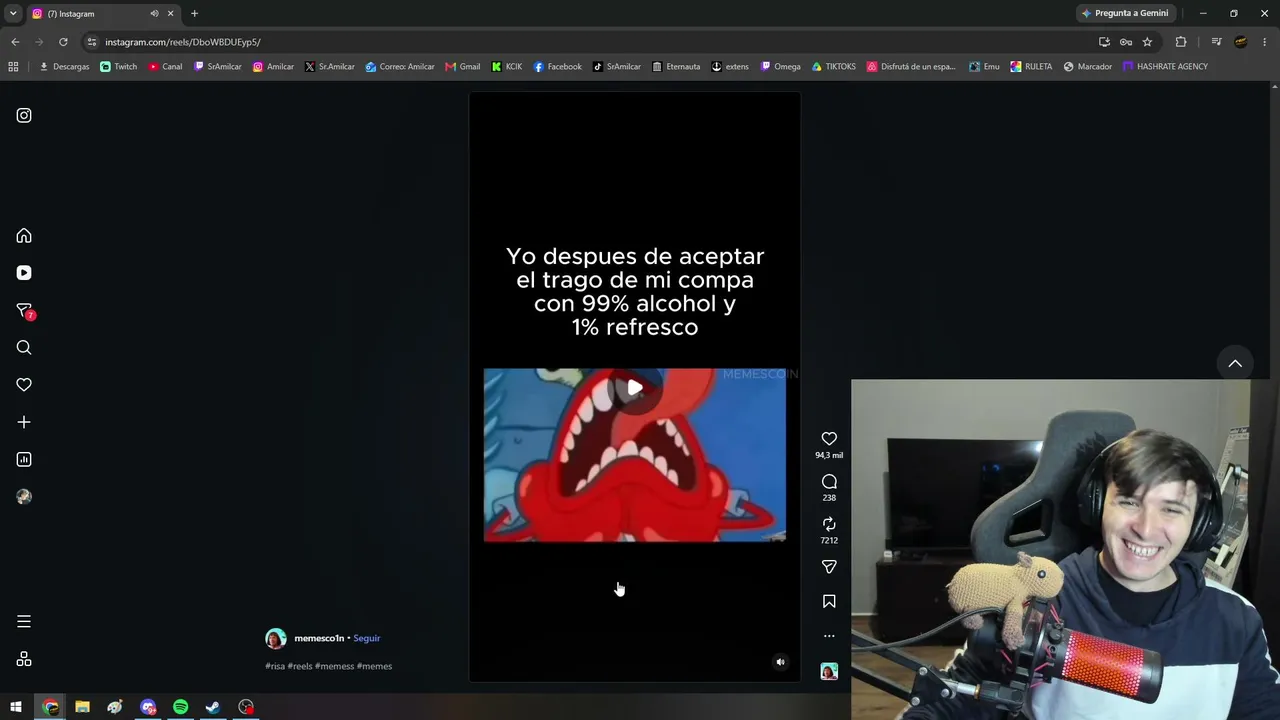
Task: Like the reel with the heart icon
Action: click(829, 439)
